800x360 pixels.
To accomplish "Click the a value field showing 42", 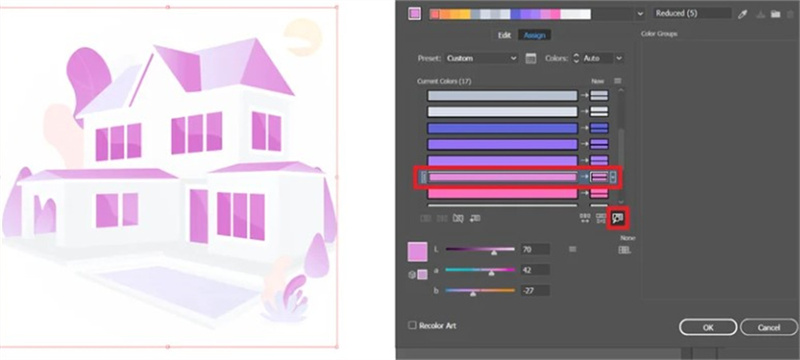I will click(x=535, y=270).
